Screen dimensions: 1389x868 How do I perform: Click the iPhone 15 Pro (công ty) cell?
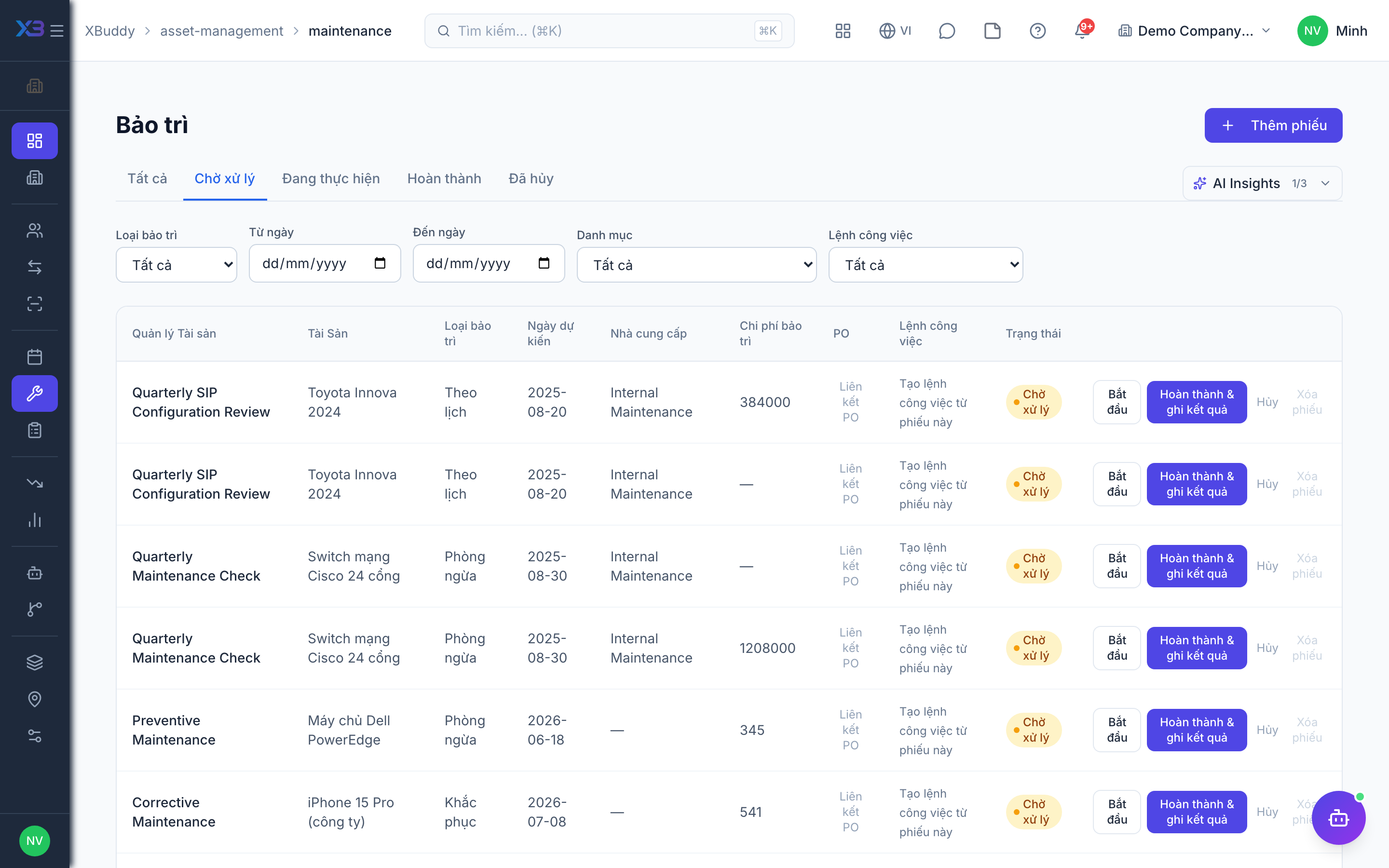(x=351, y=812)
